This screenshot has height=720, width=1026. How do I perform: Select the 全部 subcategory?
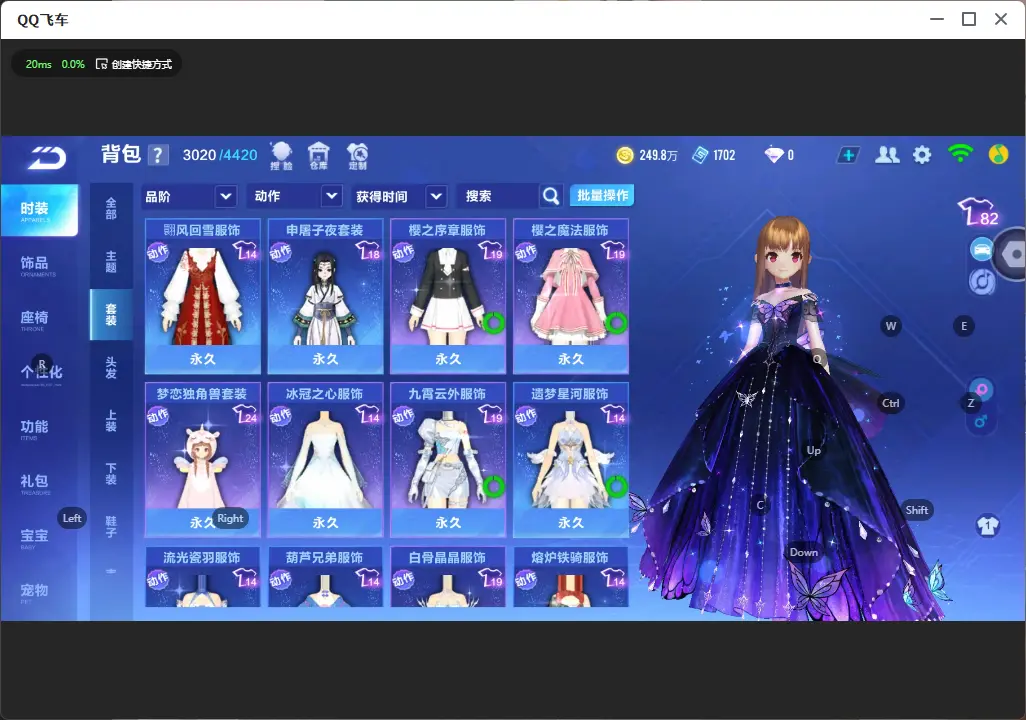111,209
